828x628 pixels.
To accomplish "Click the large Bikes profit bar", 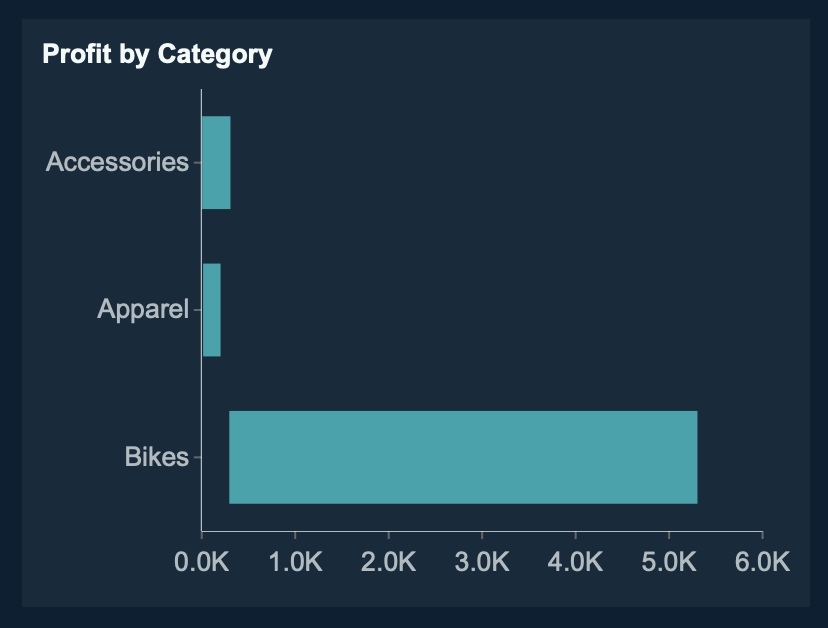I will (462, 457).
